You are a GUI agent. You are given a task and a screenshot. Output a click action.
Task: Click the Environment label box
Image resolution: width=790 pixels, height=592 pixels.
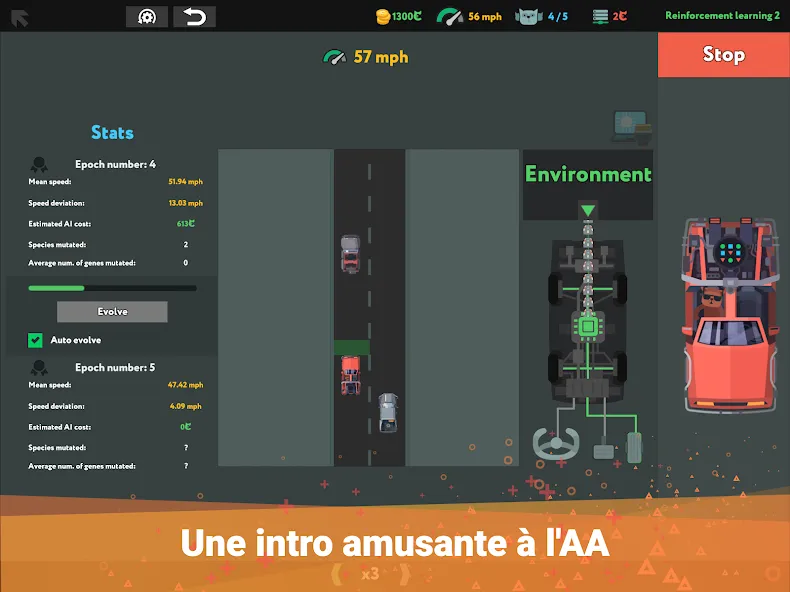[588, 184]
